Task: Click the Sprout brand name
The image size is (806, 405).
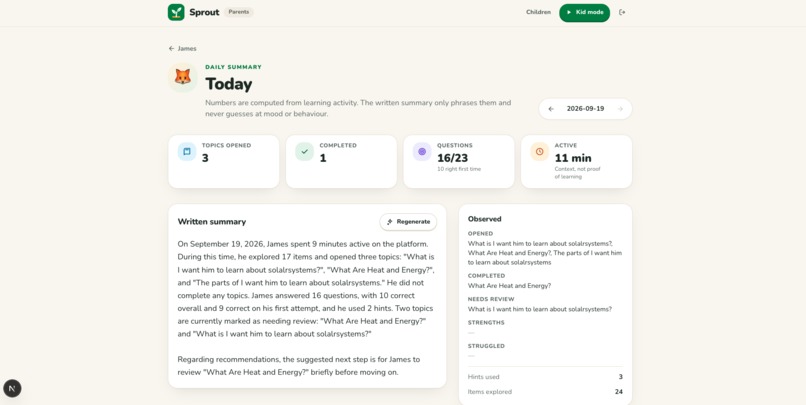Action: pos(204,12)
